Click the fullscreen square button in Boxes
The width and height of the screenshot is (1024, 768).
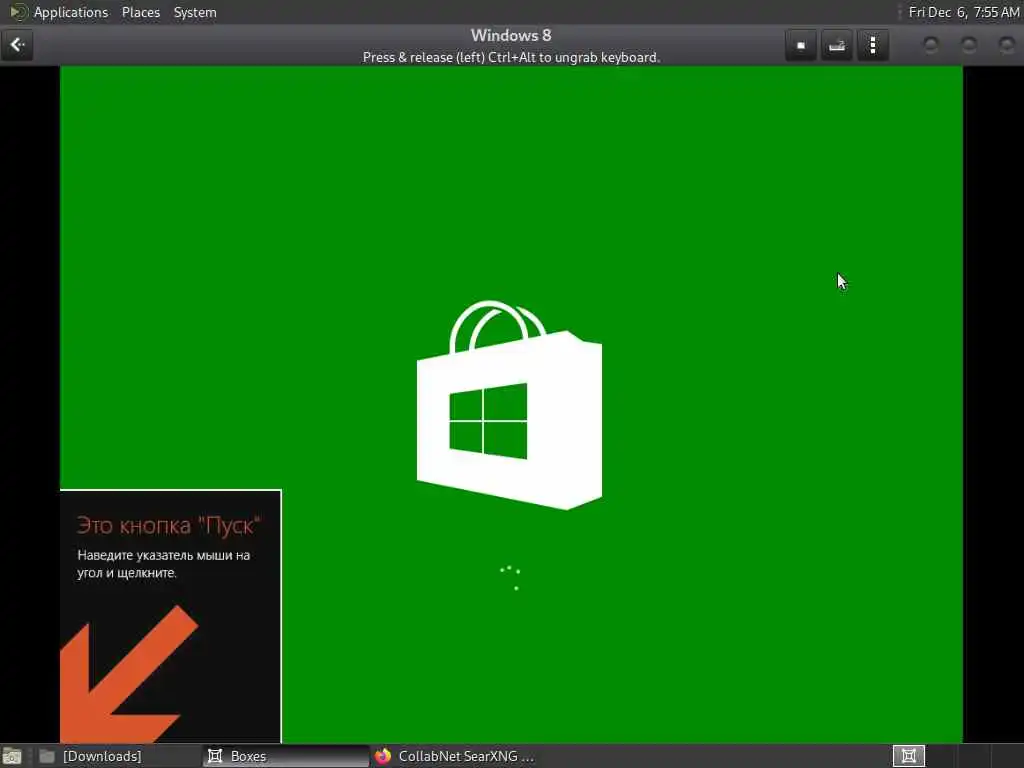(x=801, y=45)
